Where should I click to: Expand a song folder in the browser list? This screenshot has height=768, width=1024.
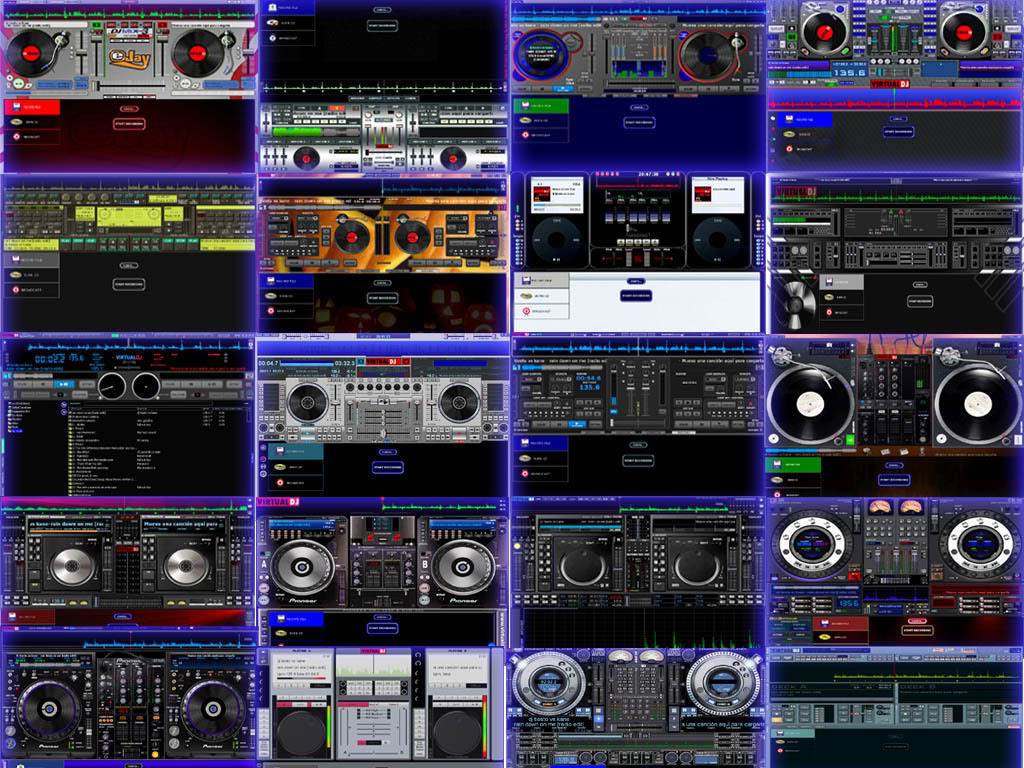[71, 440]
